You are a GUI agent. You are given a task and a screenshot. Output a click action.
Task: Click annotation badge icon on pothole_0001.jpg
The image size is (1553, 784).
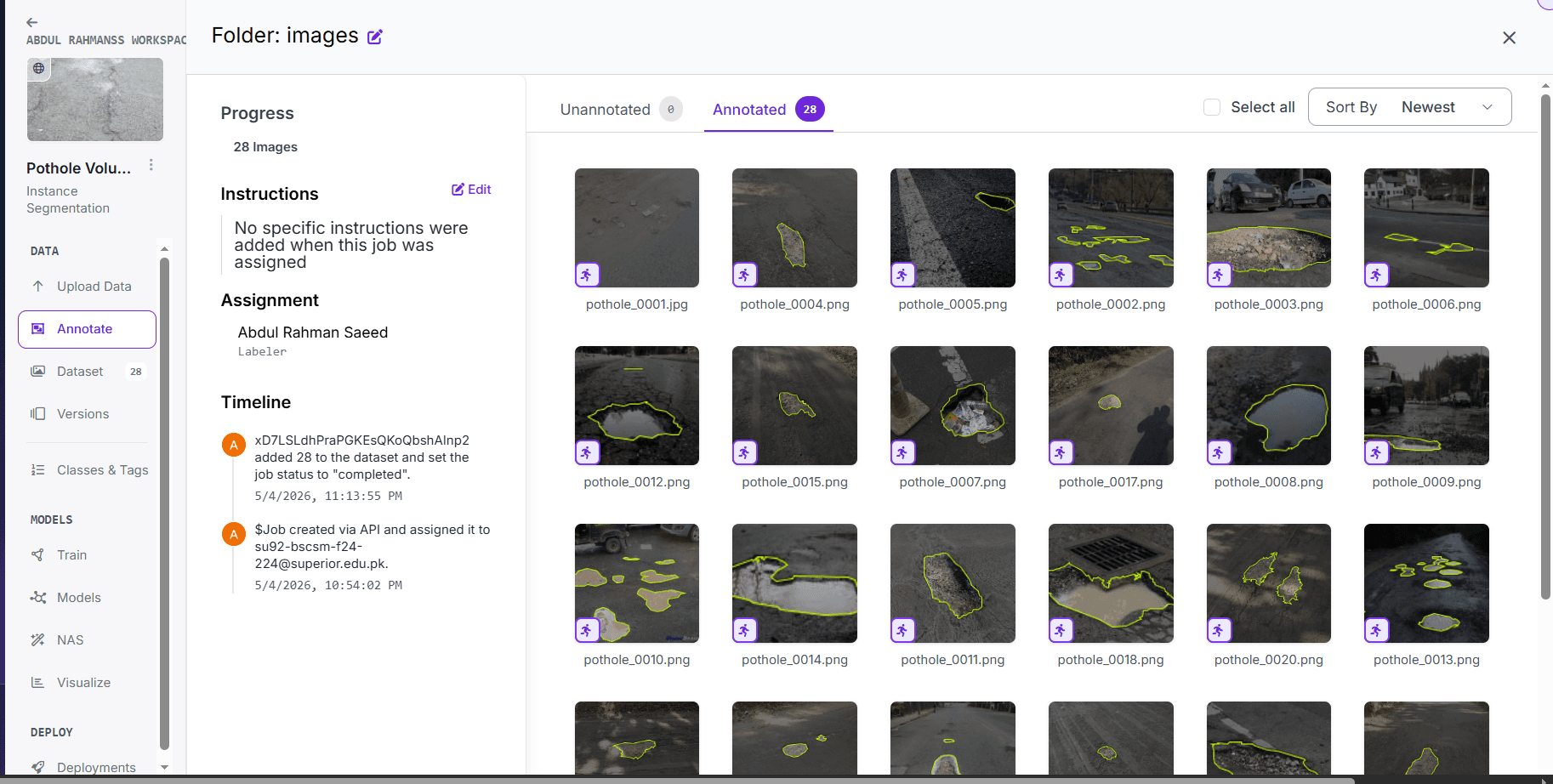pos(587,275)
